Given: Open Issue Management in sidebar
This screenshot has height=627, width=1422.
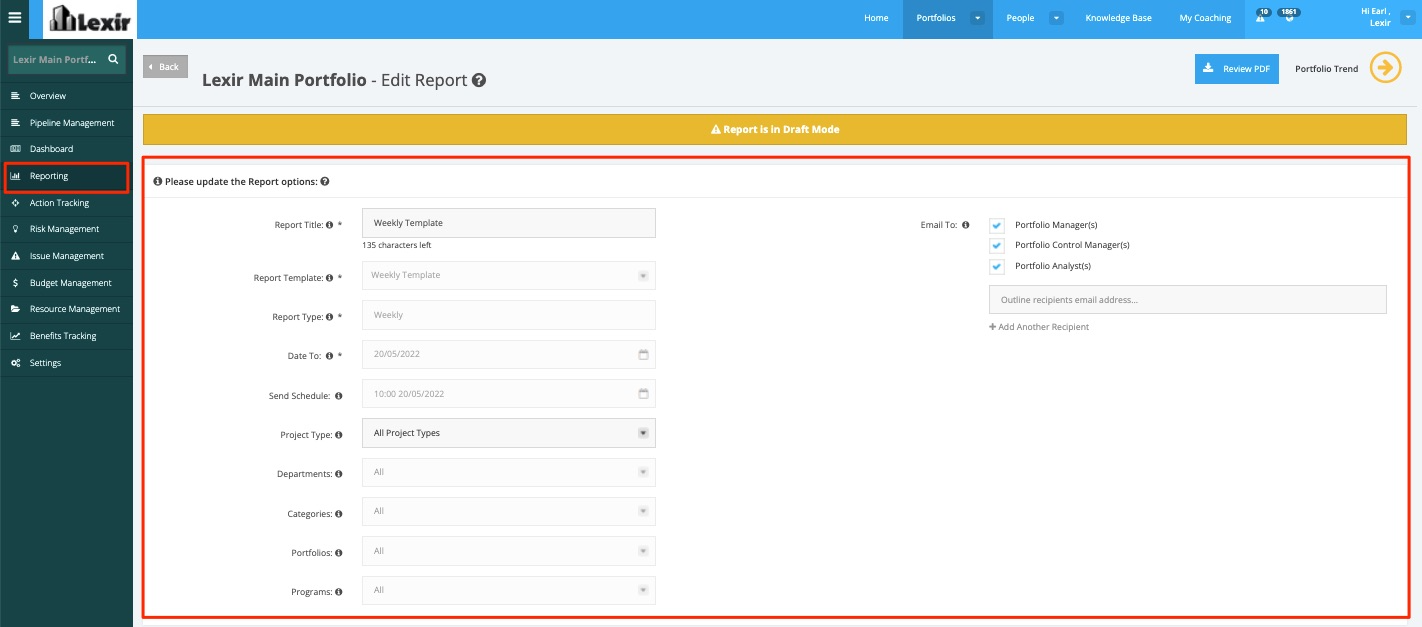Looking at the screenshot, I should 66,256.
